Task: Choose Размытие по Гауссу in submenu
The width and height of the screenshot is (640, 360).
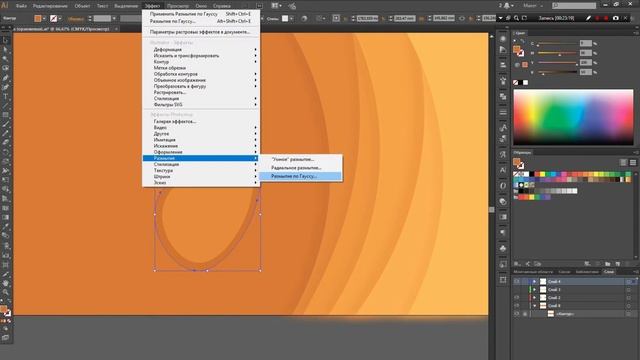Action: pyautogui.click(x=301, y=176)
